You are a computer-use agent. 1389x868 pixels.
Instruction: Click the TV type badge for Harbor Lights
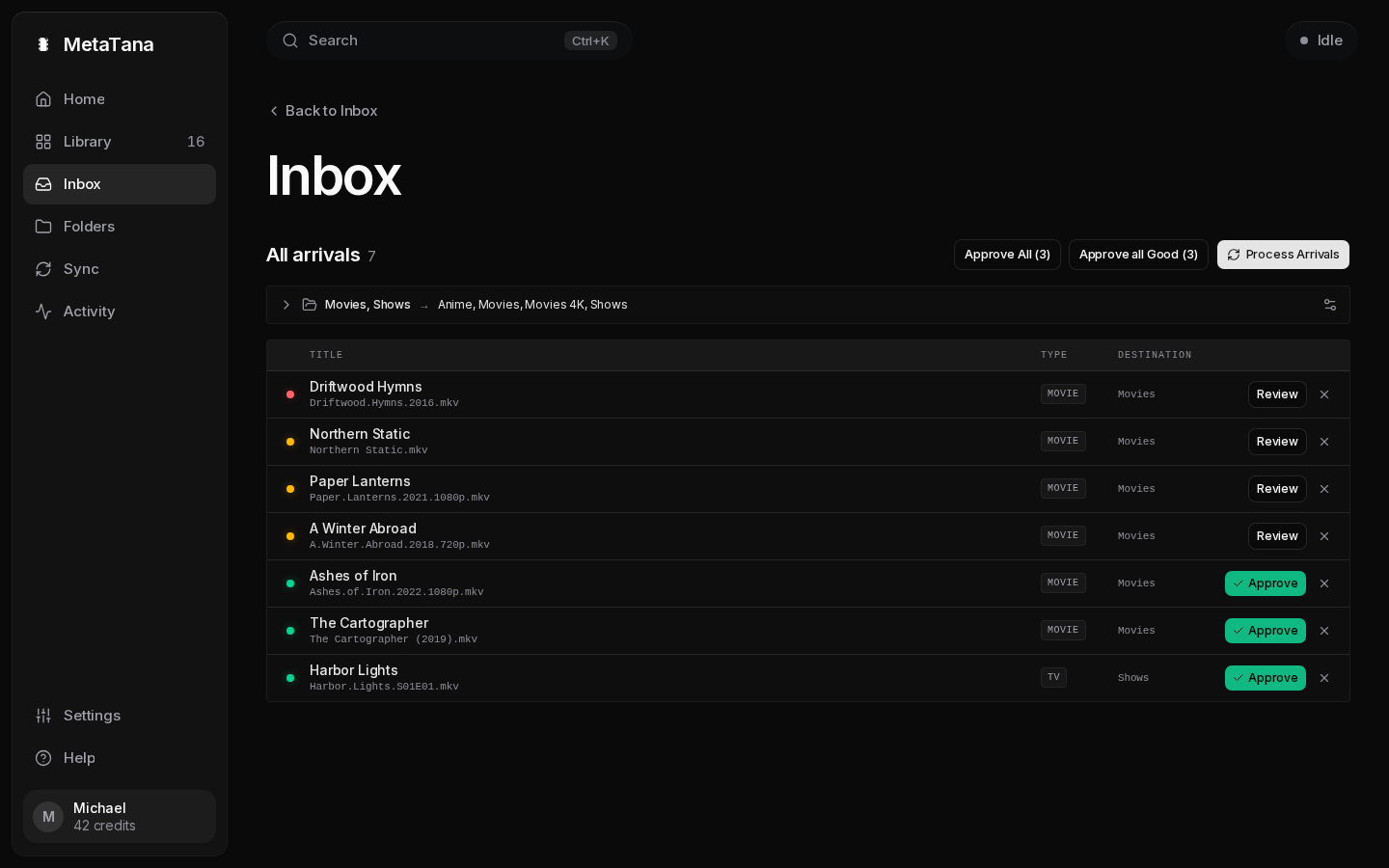[x=1053, y=677]
